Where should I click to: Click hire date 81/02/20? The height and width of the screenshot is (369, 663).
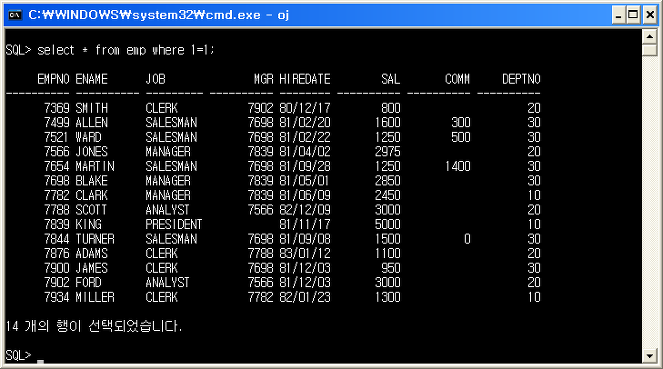click(x=305, y=123)
